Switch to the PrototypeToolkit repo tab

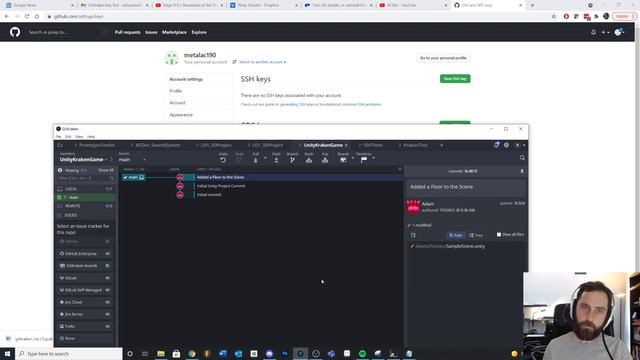click(x=95, y=145)
